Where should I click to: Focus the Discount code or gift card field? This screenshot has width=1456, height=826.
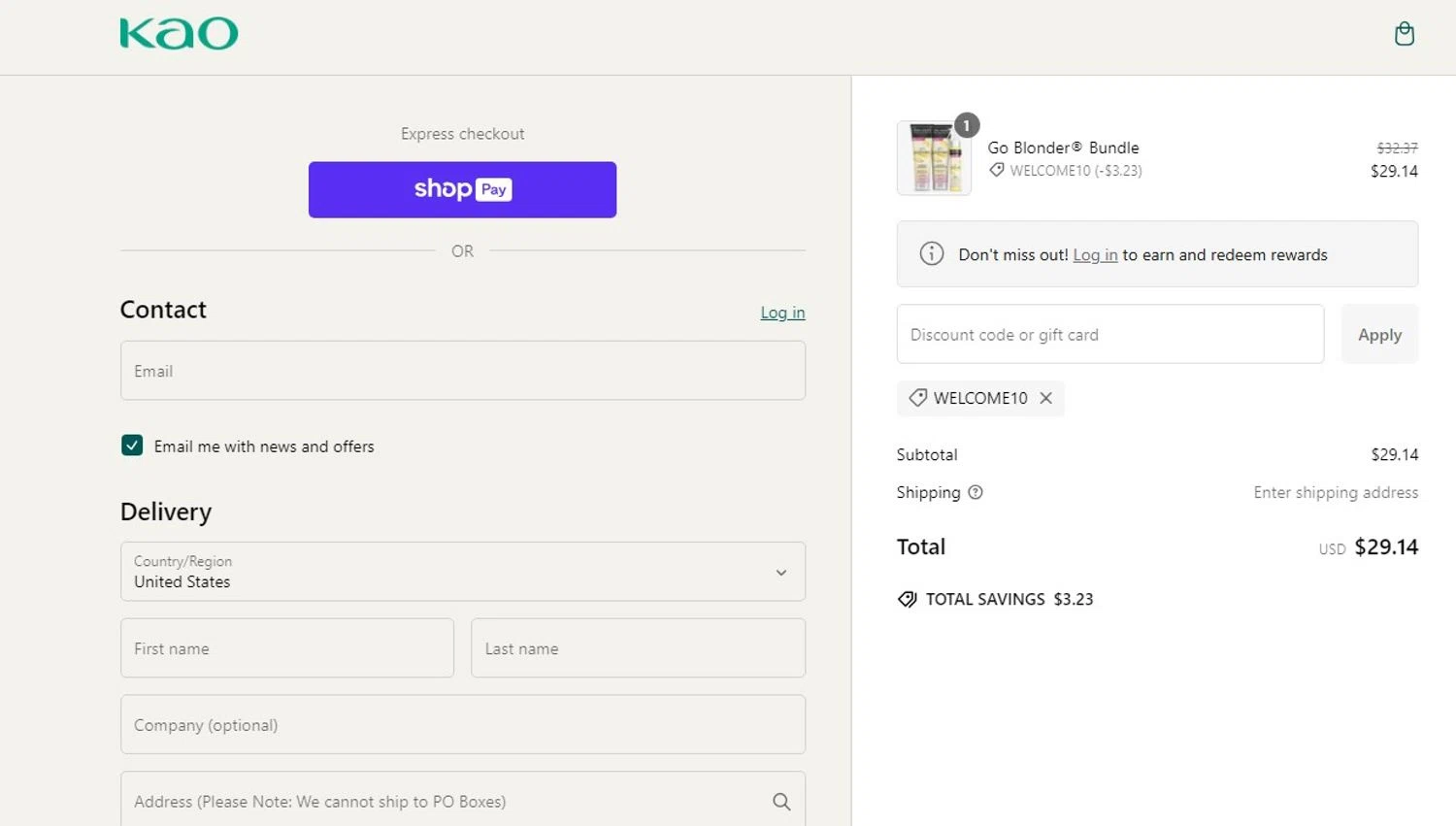(1110, 334)
